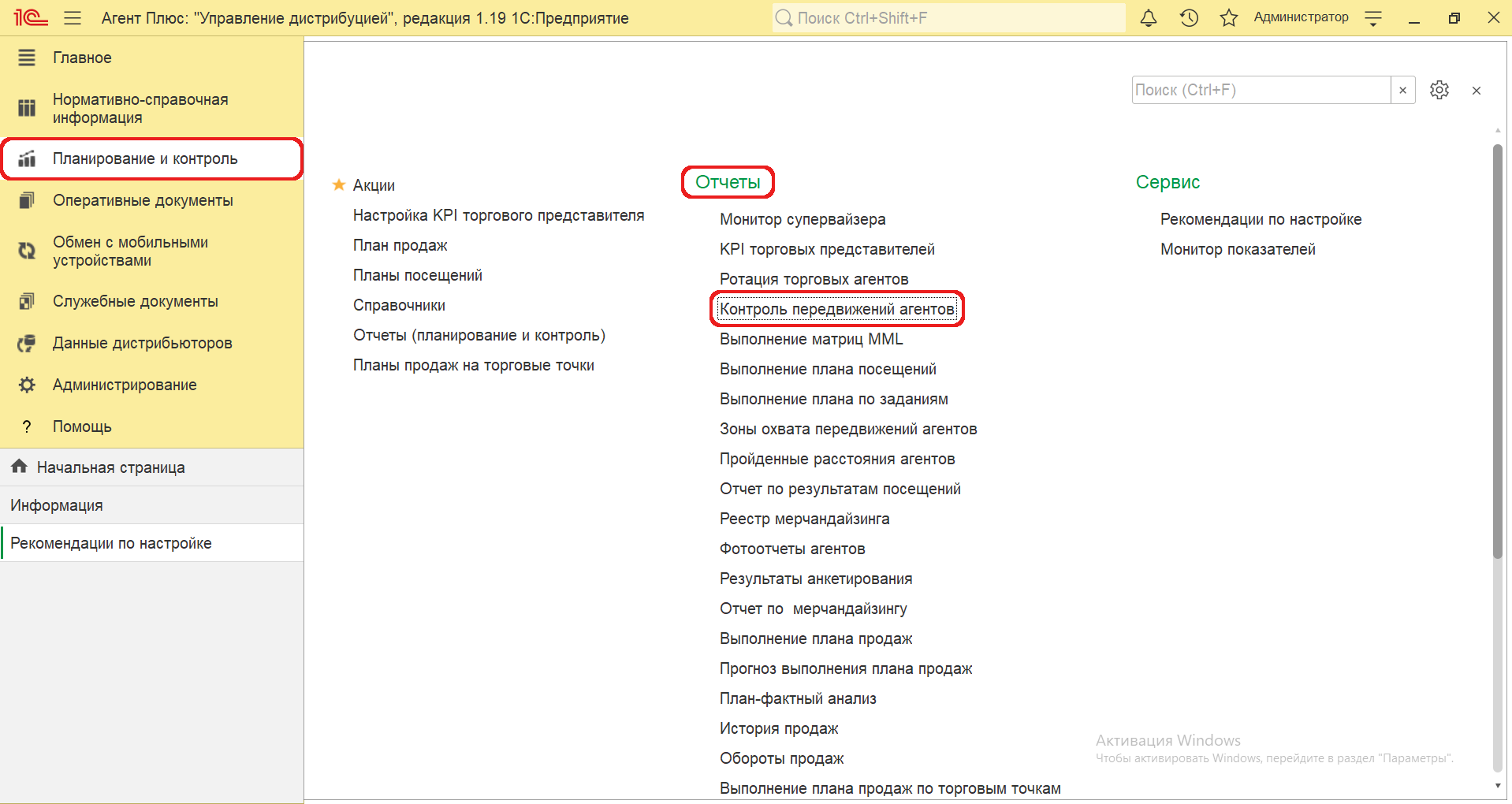Open Пройденные расстояния агентов report

click(x=837, y=459)
